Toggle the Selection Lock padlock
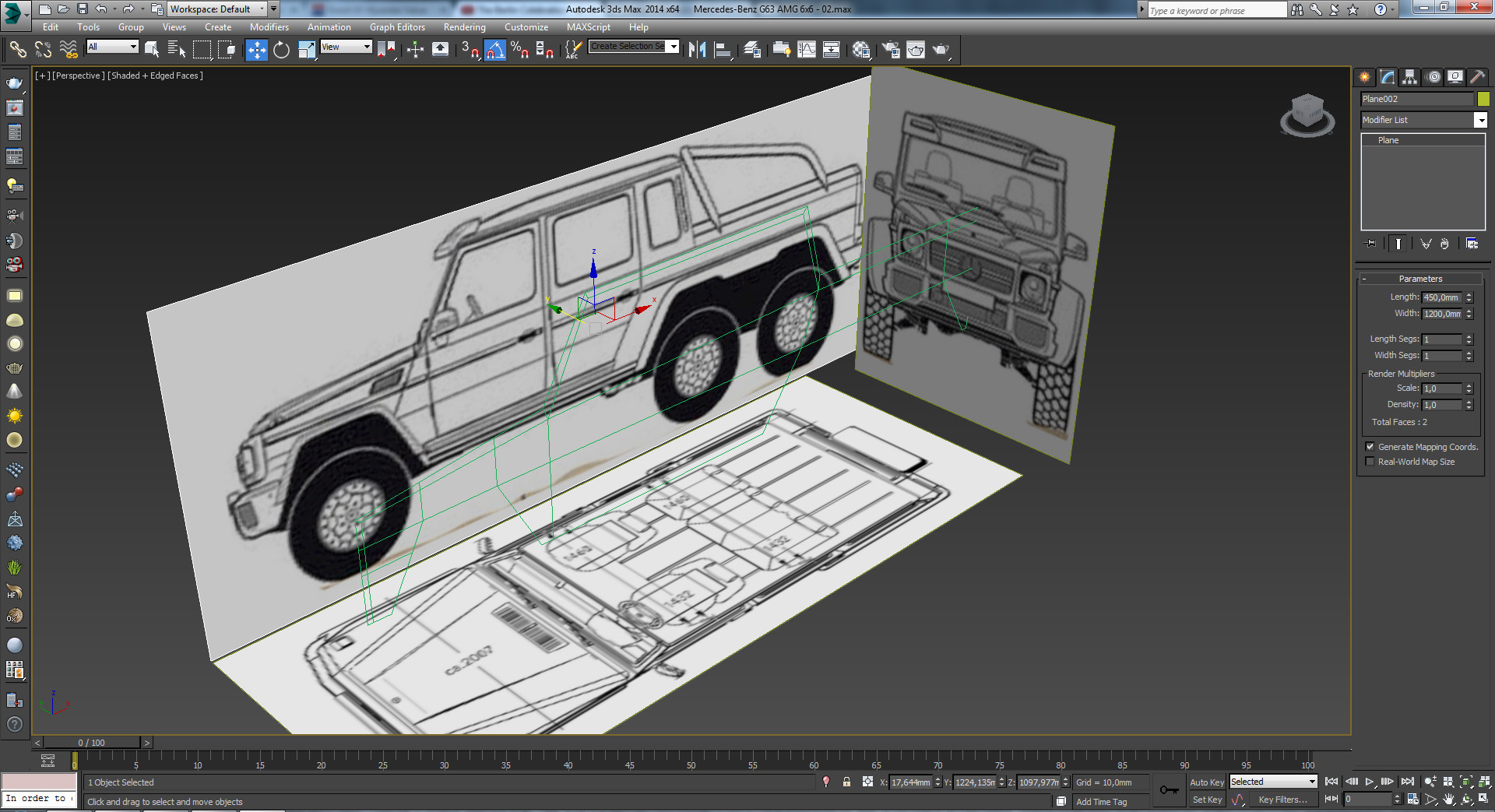Screen dimensions: 1495x812 (x=846, y=782)
